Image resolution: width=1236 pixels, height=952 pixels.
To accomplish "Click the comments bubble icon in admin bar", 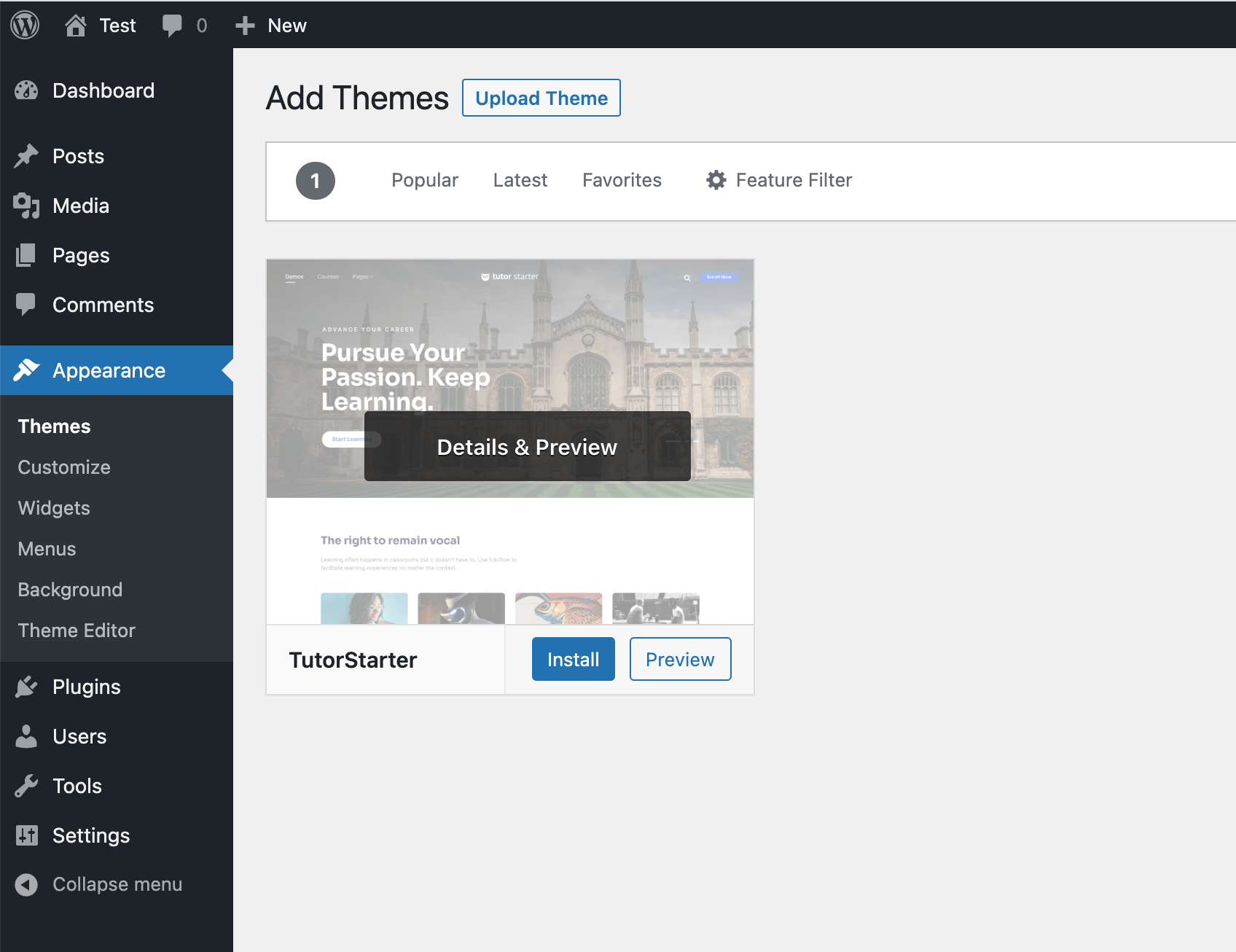I will (x=172, y=26).
